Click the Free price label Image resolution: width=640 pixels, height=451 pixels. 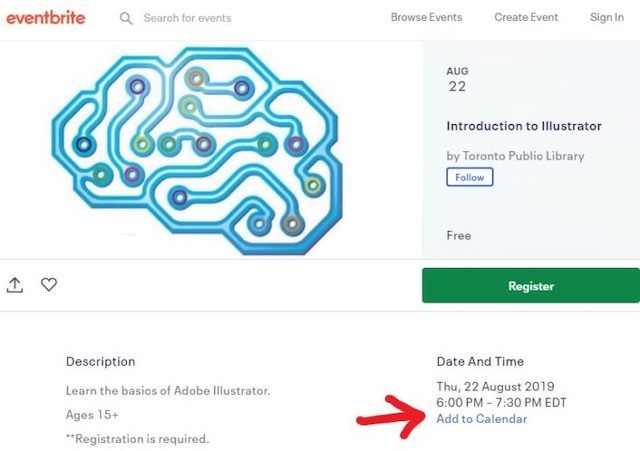tap(458, 235)
